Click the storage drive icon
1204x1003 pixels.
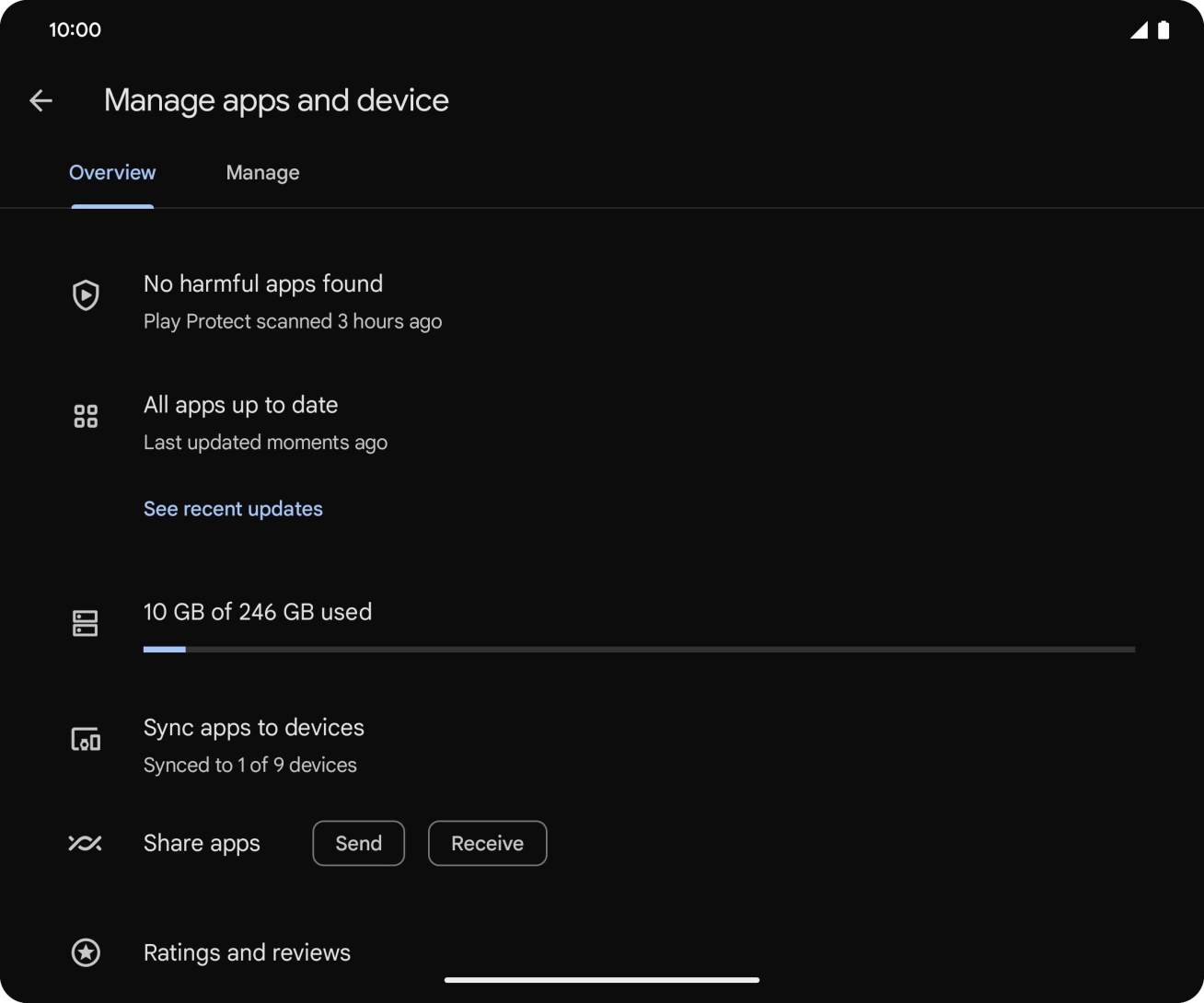pyautogui.click(x=86, y=623)
